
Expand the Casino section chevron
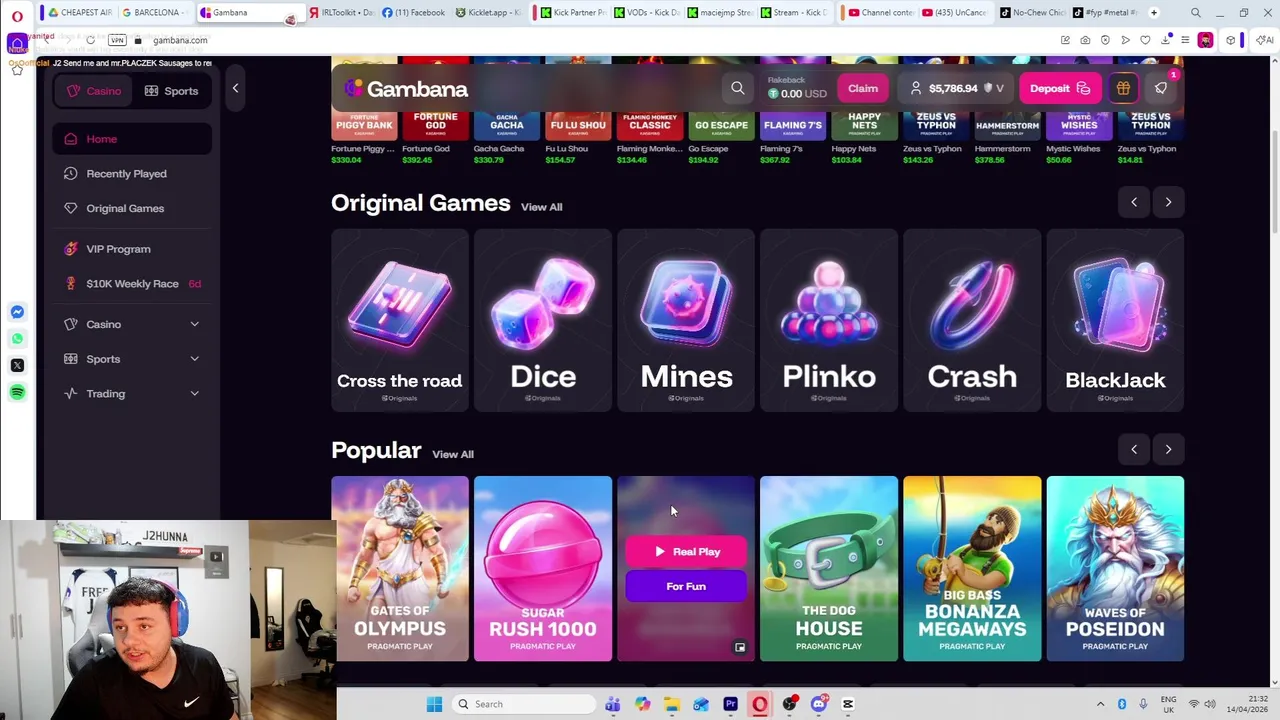click(x=194, y=324)
